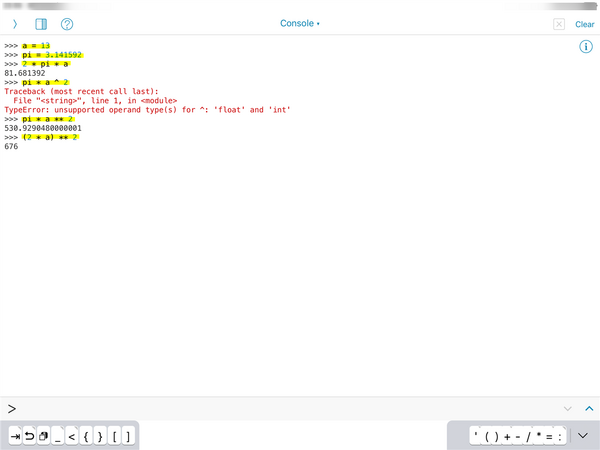This screenshot has height=450, width=600.
Task: Click the Clear button
Action: pos(584,24)
